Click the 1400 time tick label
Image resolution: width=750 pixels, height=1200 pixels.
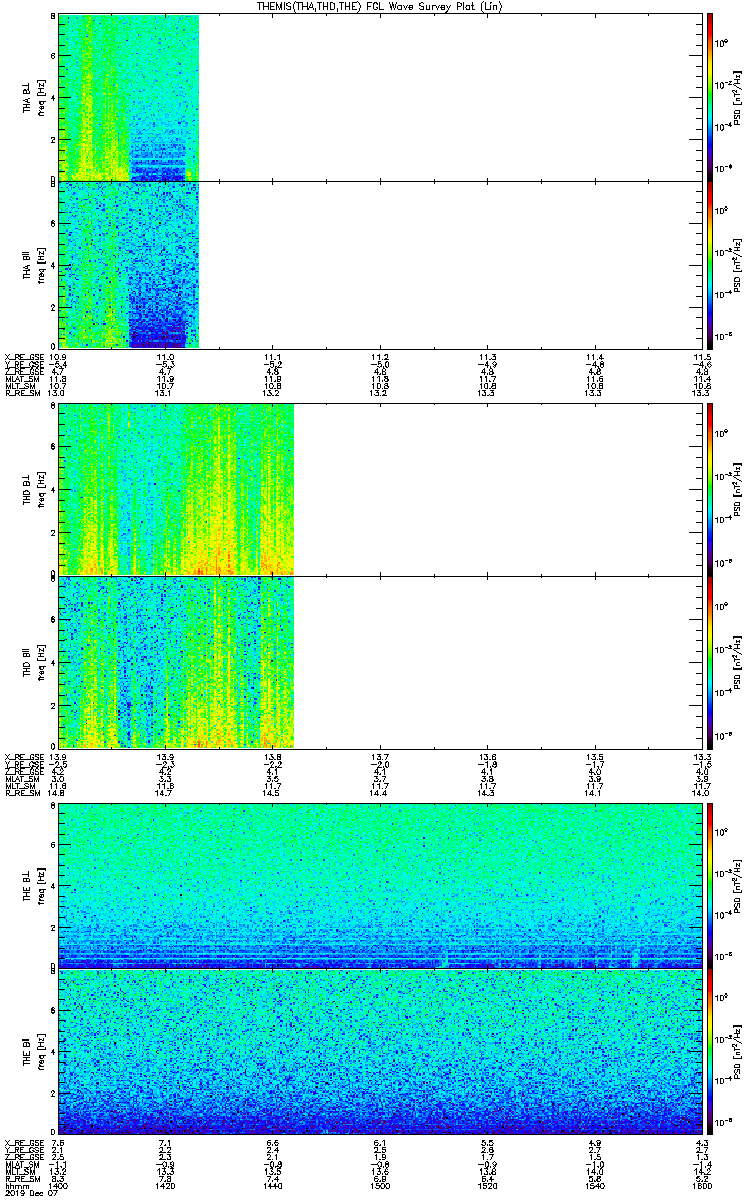coord(59,1186)
